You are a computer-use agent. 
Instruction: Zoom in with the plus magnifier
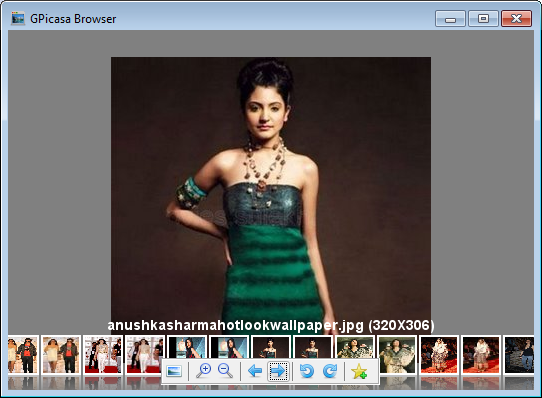coord(203,371)
